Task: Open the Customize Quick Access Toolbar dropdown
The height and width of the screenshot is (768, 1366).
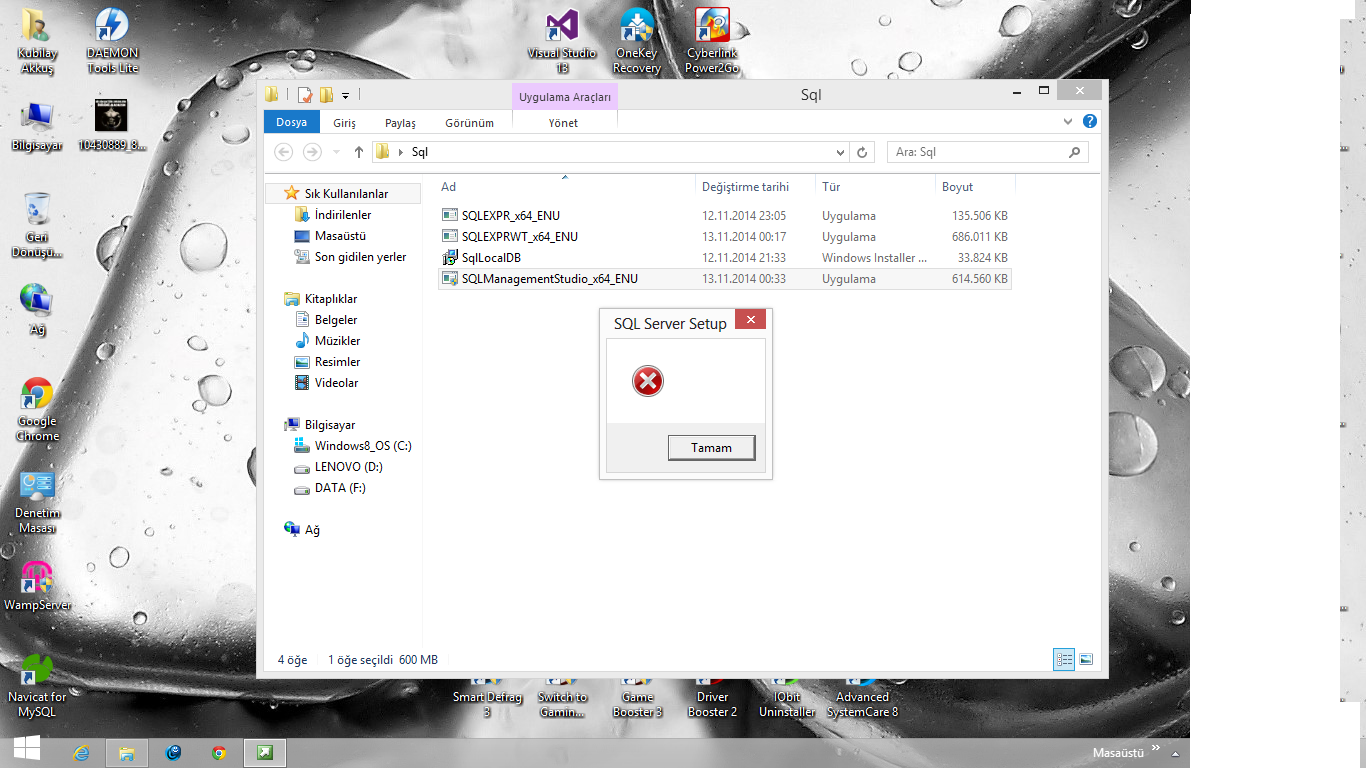Action: 345,96
